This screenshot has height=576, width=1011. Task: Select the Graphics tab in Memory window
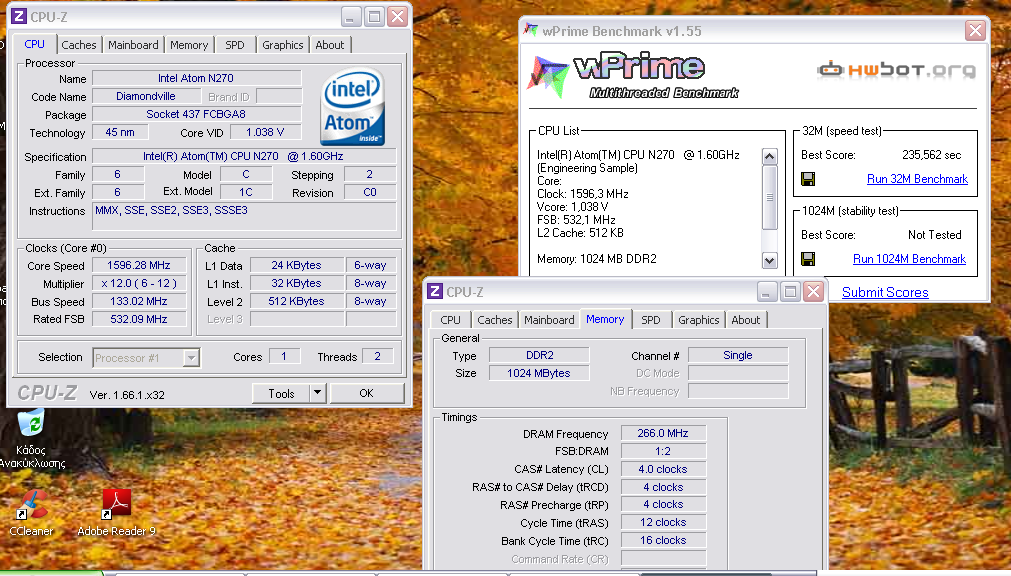(698, 320)
